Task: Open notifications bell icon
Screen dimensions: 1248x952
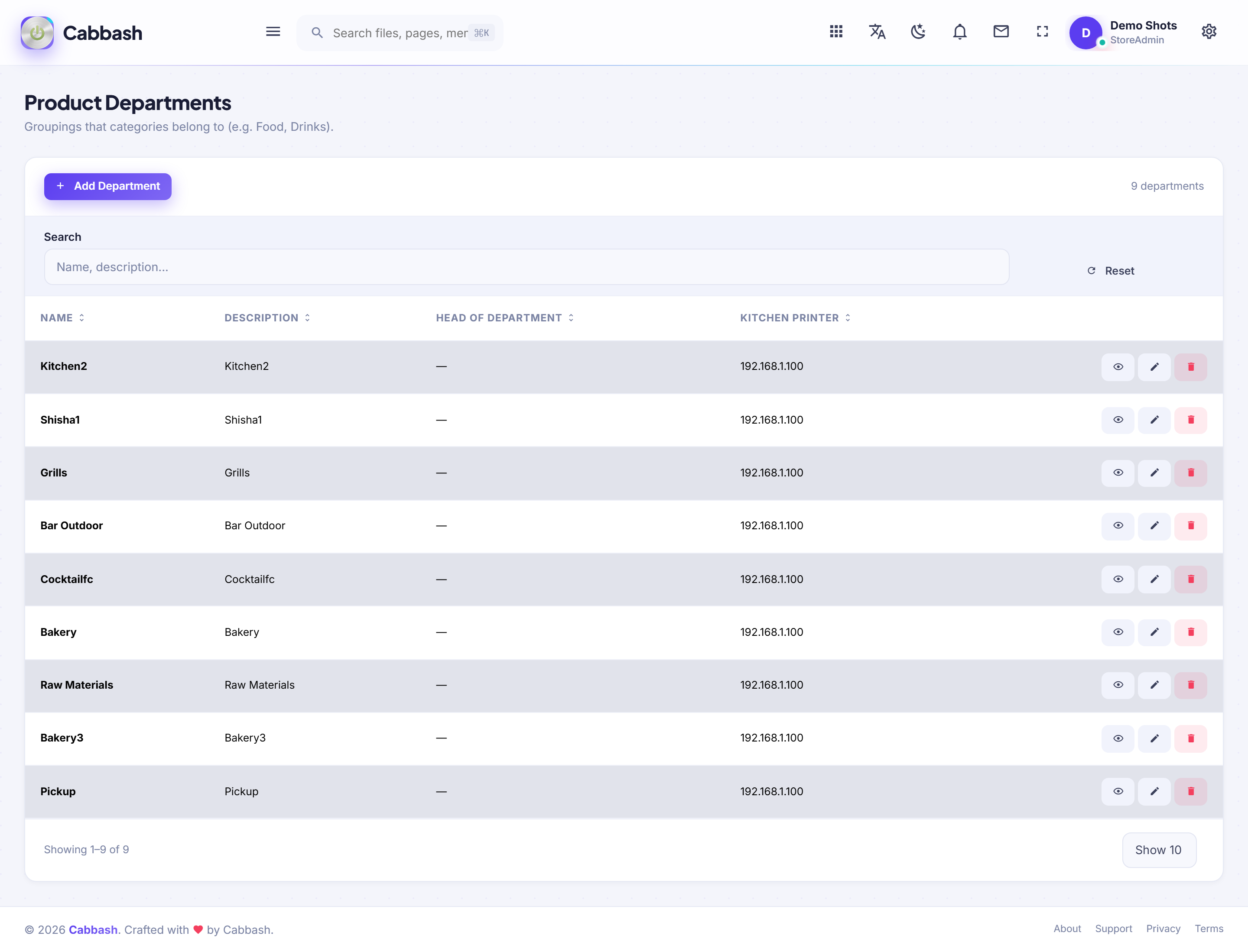Action: pyautogui.click(x=959, y=32)
